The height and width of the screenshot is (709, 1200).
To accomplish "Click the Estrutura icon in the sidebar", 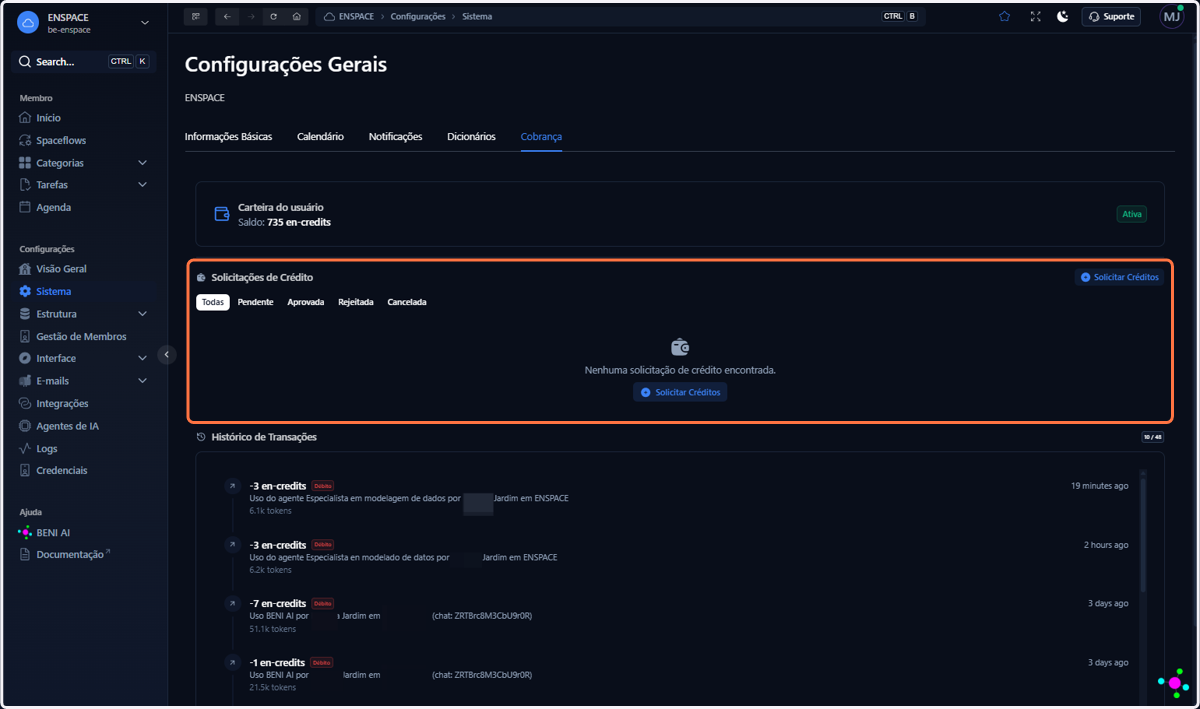I will (x=26, y=314).
